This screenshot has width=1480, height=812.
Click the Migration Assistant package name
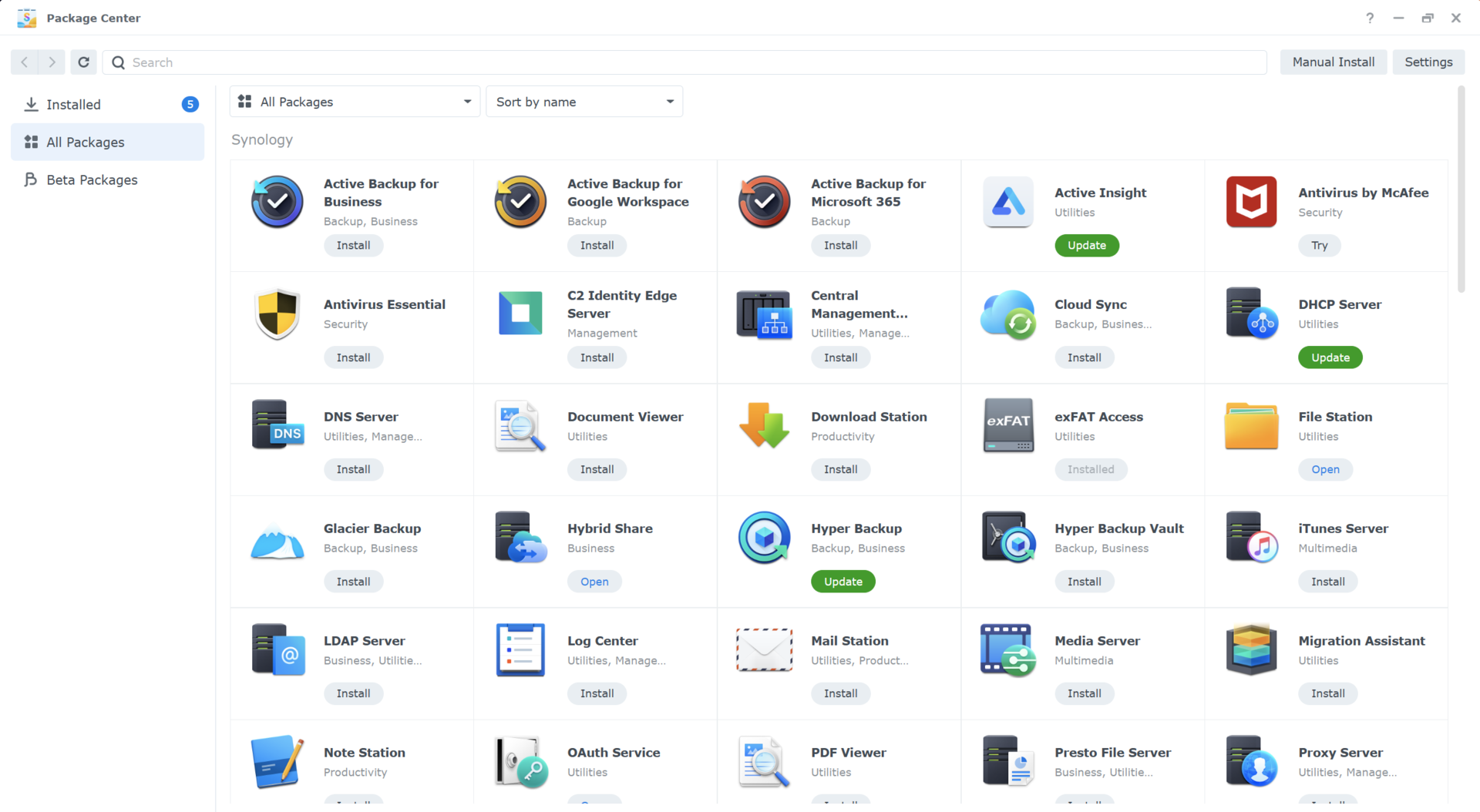coord(1361,641)
